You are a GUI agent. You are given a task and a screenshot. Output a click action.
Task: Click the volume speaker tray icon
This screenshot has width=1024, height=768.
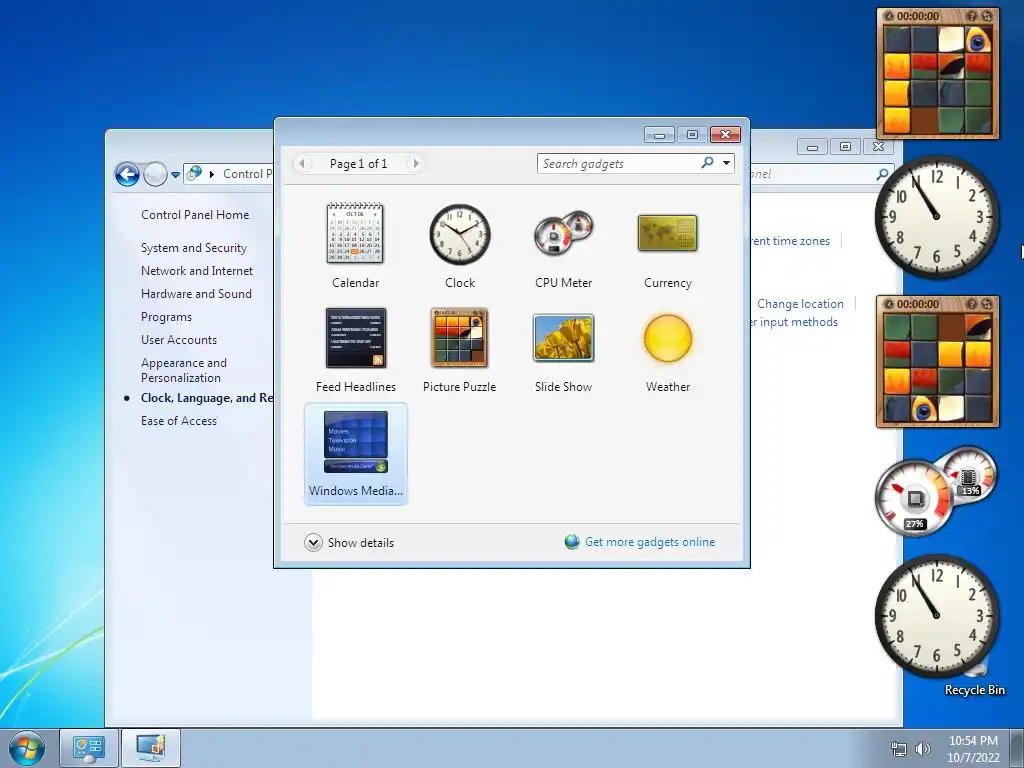(x=923, y=749)
